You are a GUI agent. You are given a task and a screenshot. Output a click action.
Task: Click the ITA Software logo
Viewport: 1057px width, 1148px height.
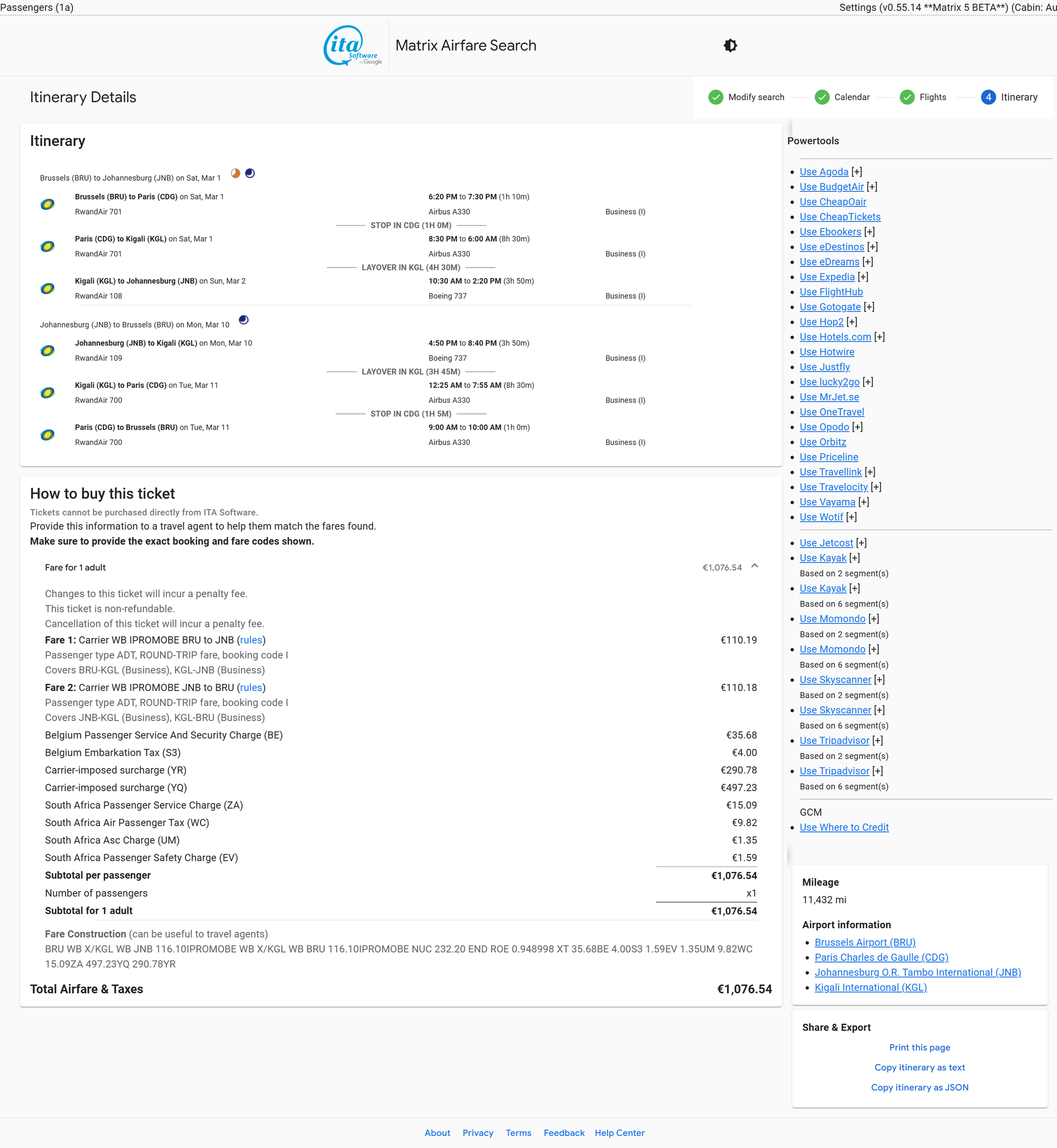[x=353, y=46]
